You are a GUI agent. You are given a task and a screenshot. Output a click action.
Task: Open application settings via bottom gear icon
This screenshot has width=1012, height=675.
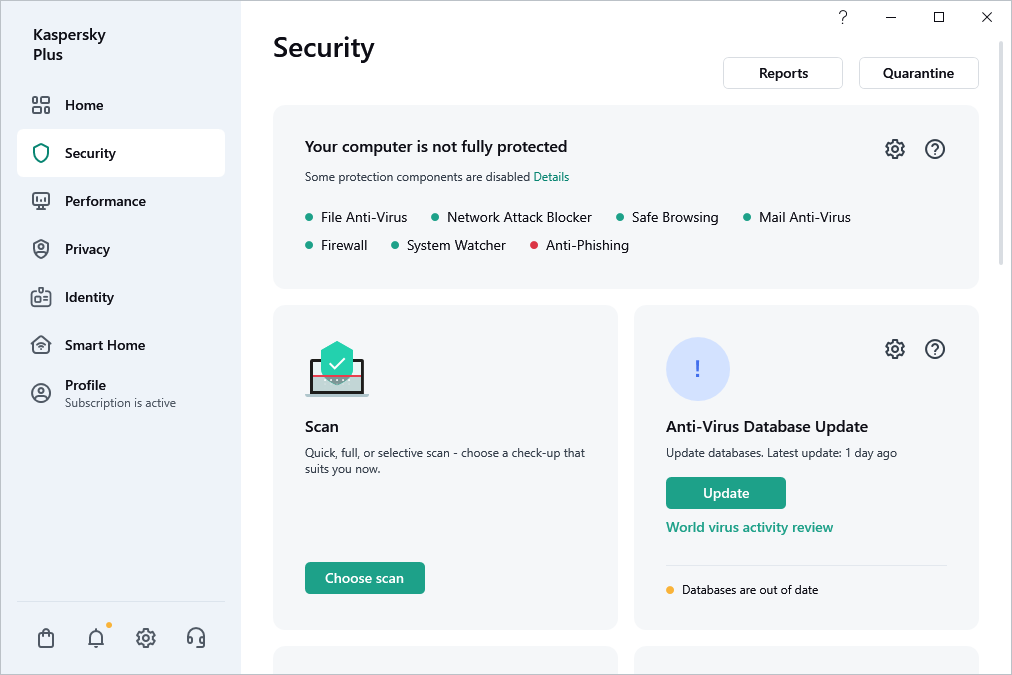145,637
